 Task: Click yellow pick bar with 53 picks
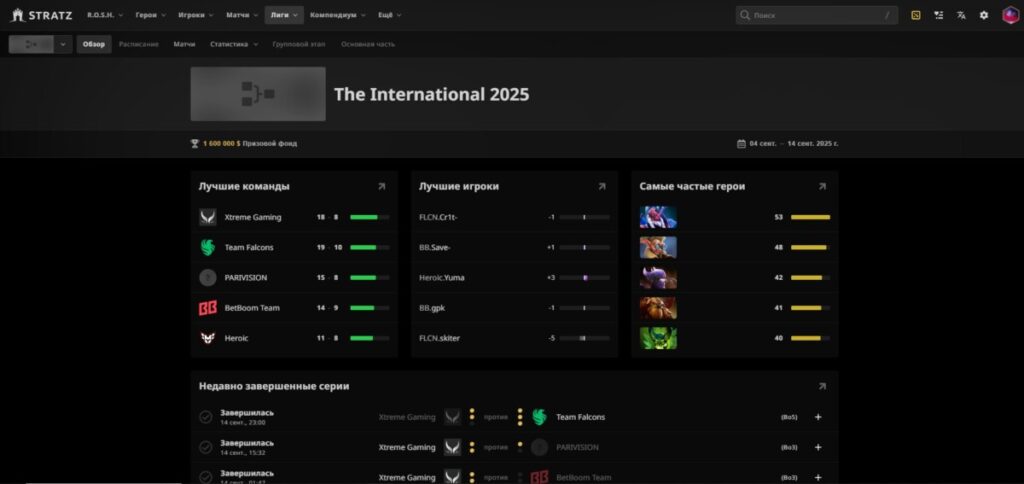[x=810, y=218]
